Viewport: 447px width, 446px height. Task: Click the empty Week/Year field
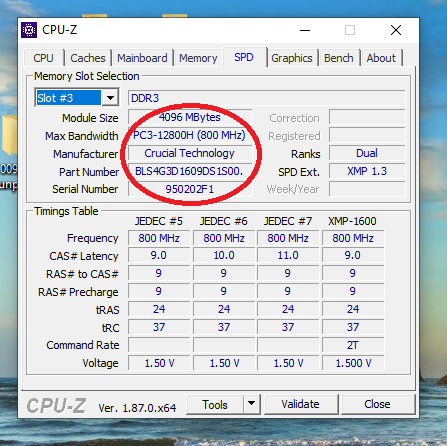coord(367,189)
